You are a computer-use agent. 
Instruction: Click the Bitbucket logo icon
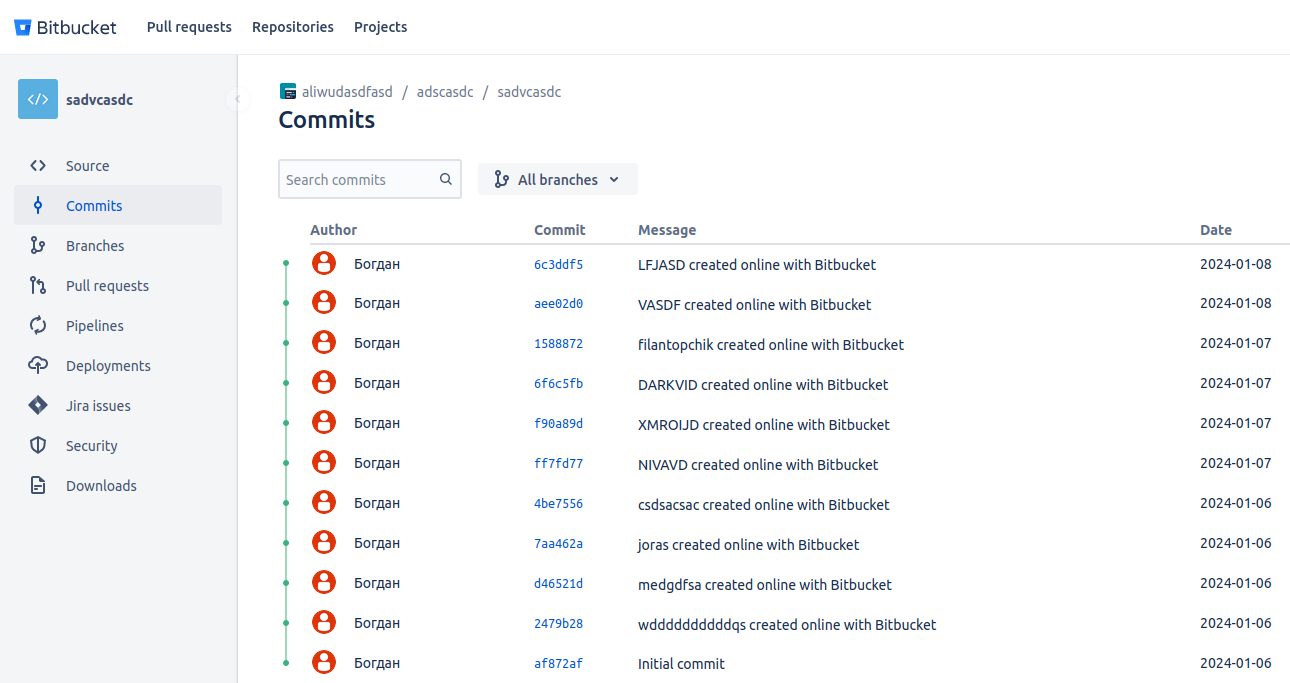coord(23,27)
